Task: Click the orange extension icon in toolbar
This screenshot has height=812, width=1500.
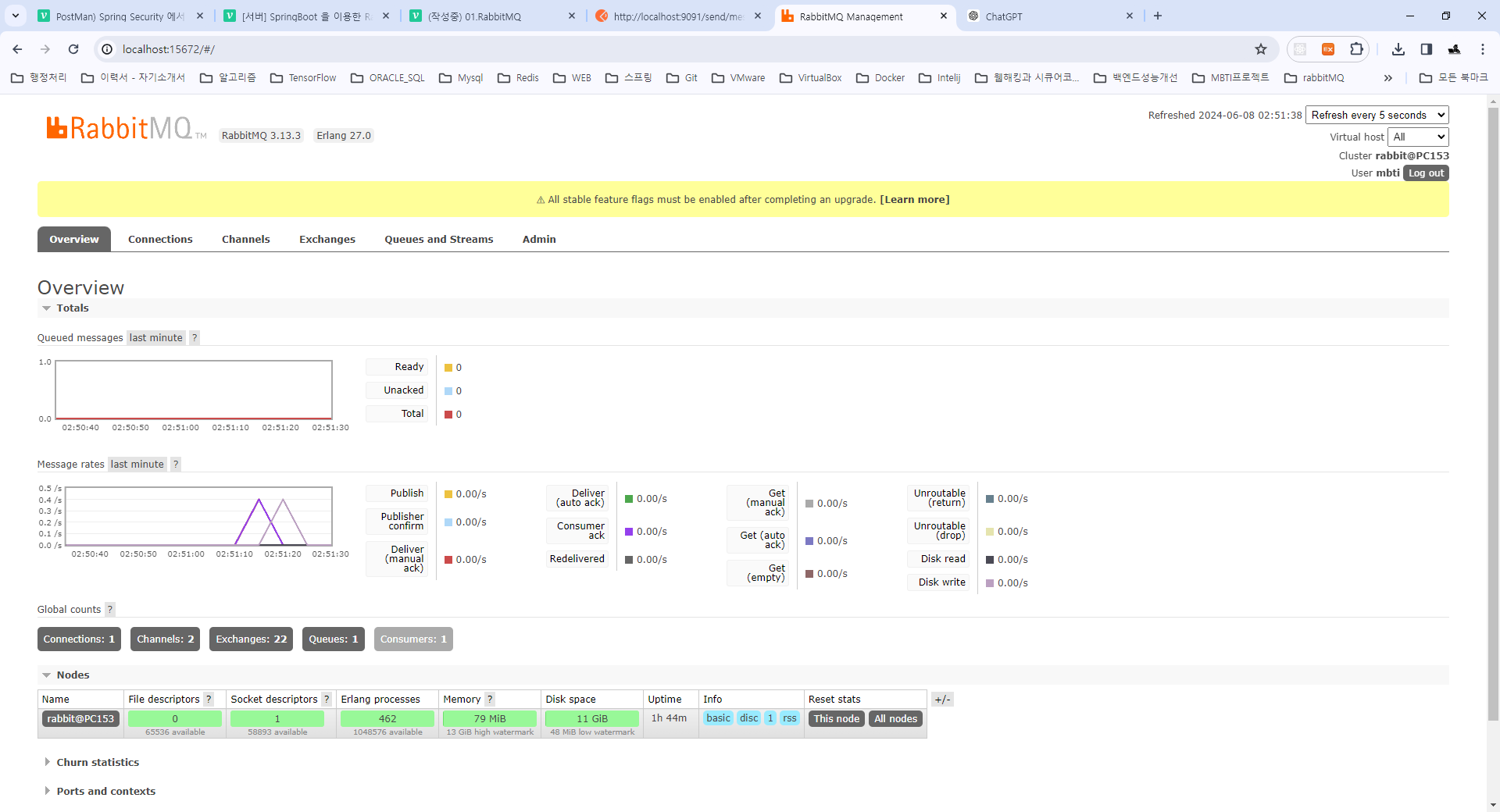Action: 1328,49
